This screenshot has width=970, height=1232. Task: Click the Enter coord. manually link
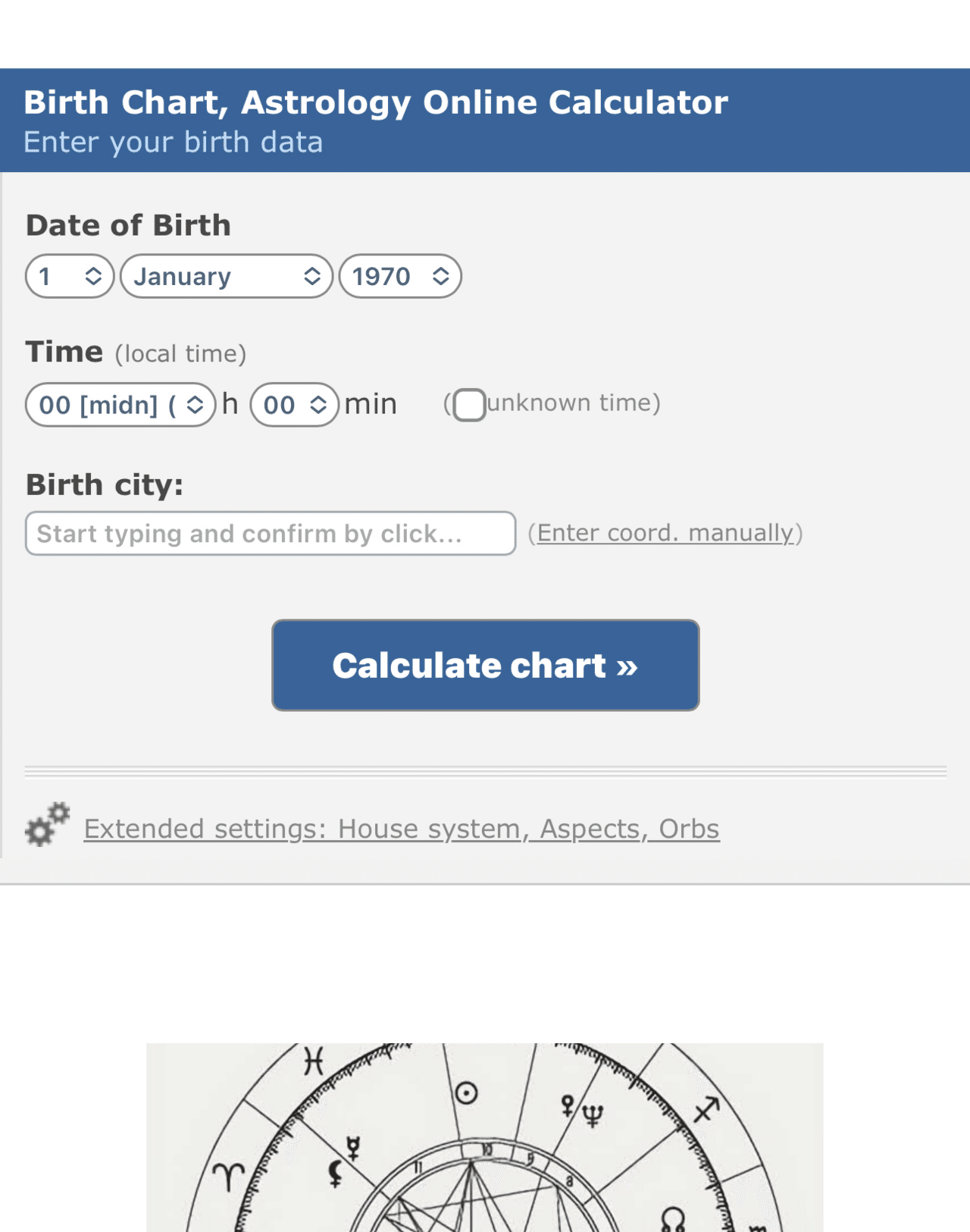click(665, 533)
